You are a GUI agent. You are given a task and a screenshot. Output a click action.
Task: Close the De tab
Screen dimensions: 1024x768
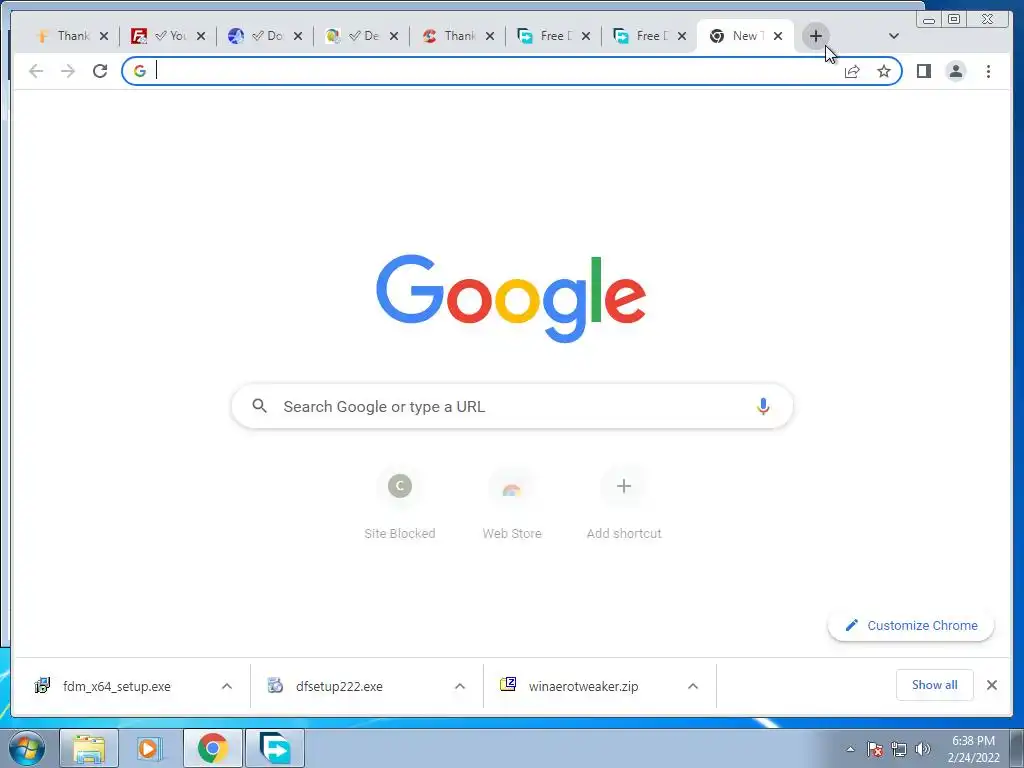[x=394, y=36]
